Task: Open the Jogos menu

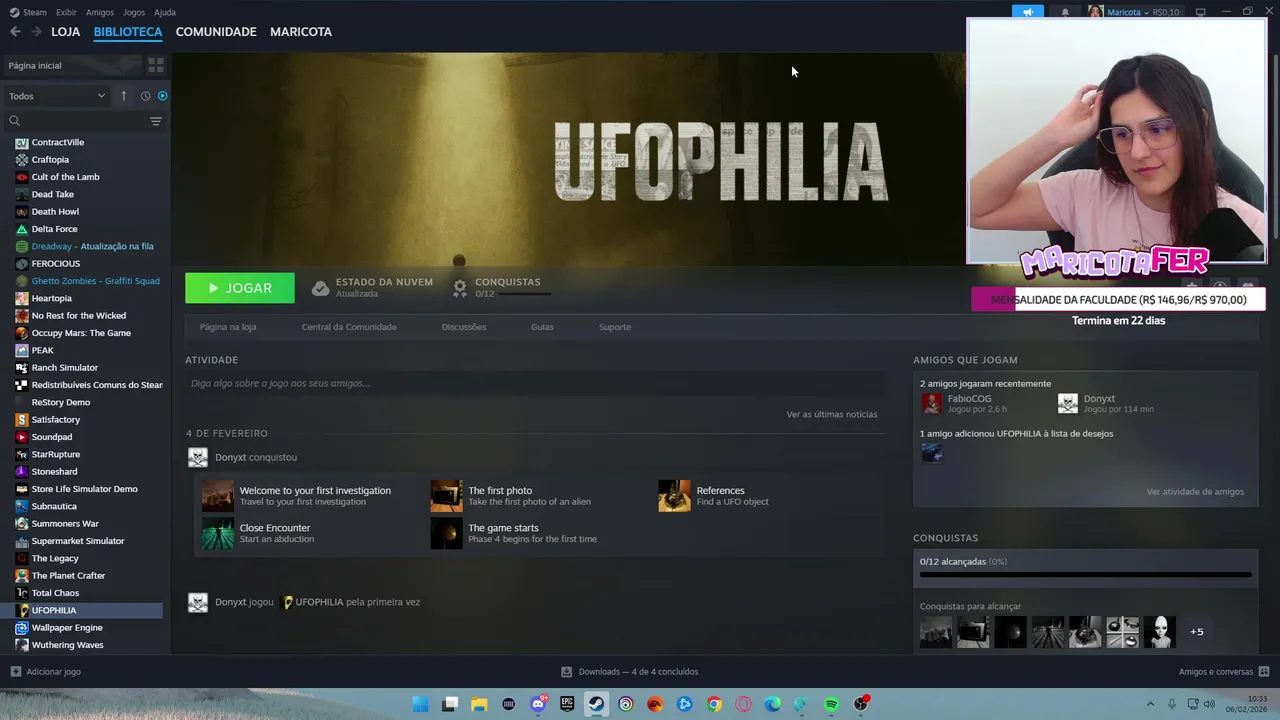Action: click(134, 12)
